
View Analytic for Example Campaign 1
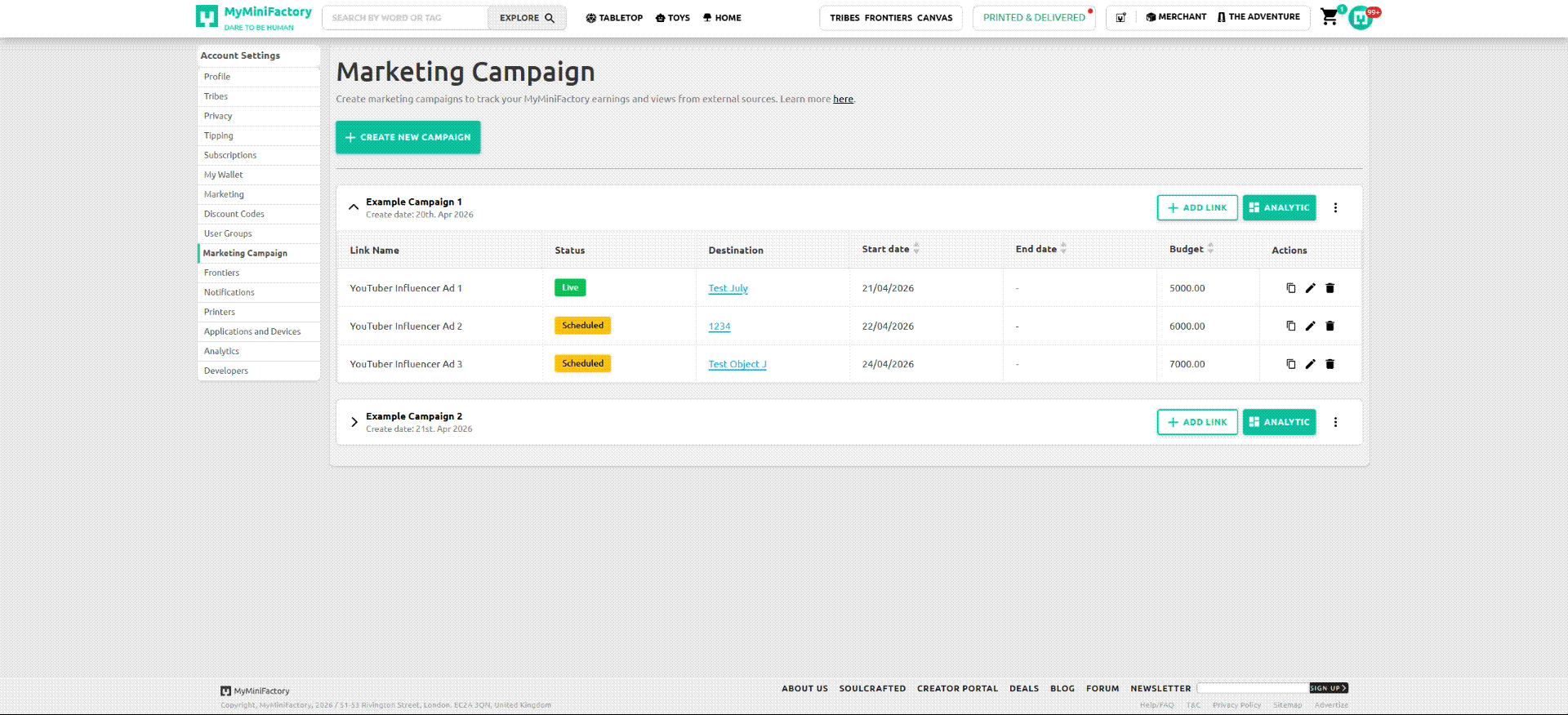point(1279,207)
